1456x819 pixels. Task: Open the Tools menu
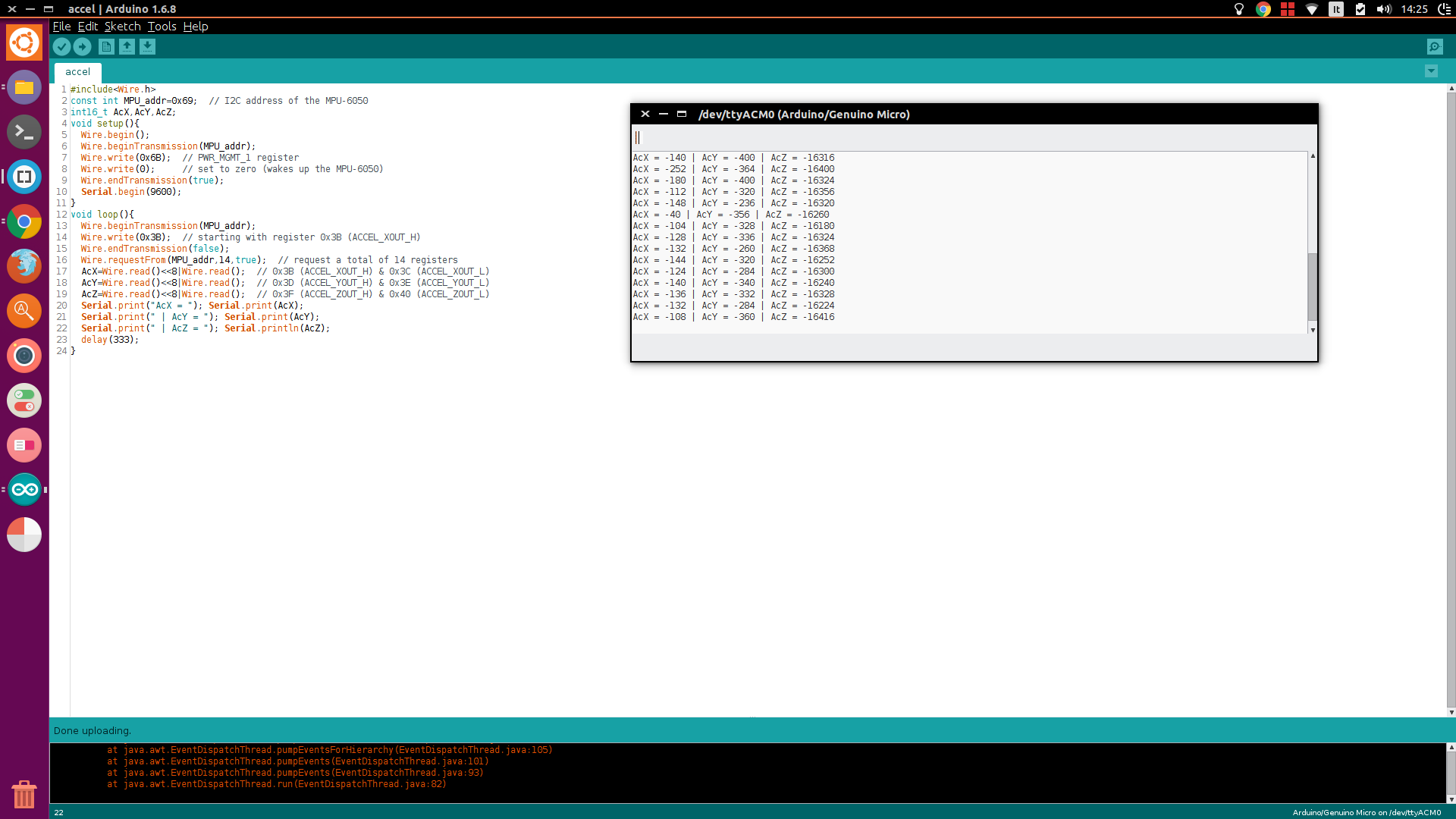click(x=162, y=27)
